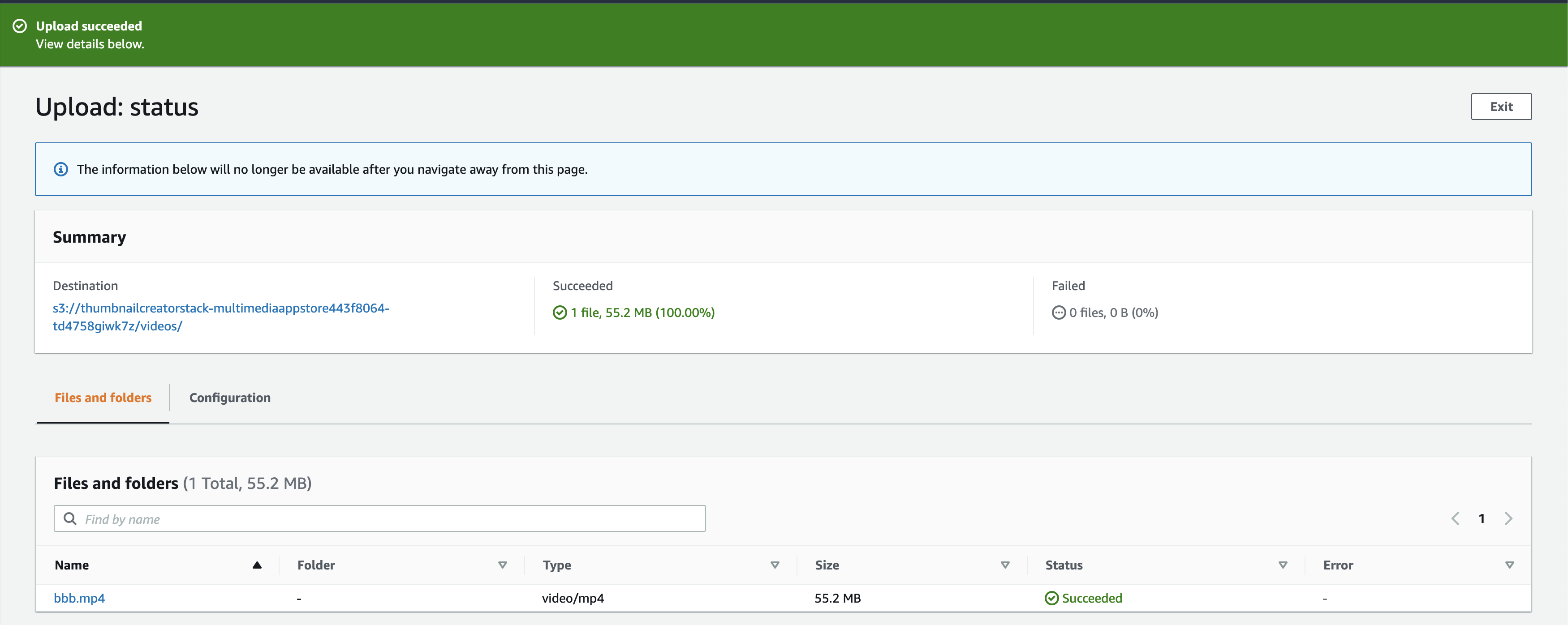
Task: Click the search magnifier icon
Action: click(71, 518)
